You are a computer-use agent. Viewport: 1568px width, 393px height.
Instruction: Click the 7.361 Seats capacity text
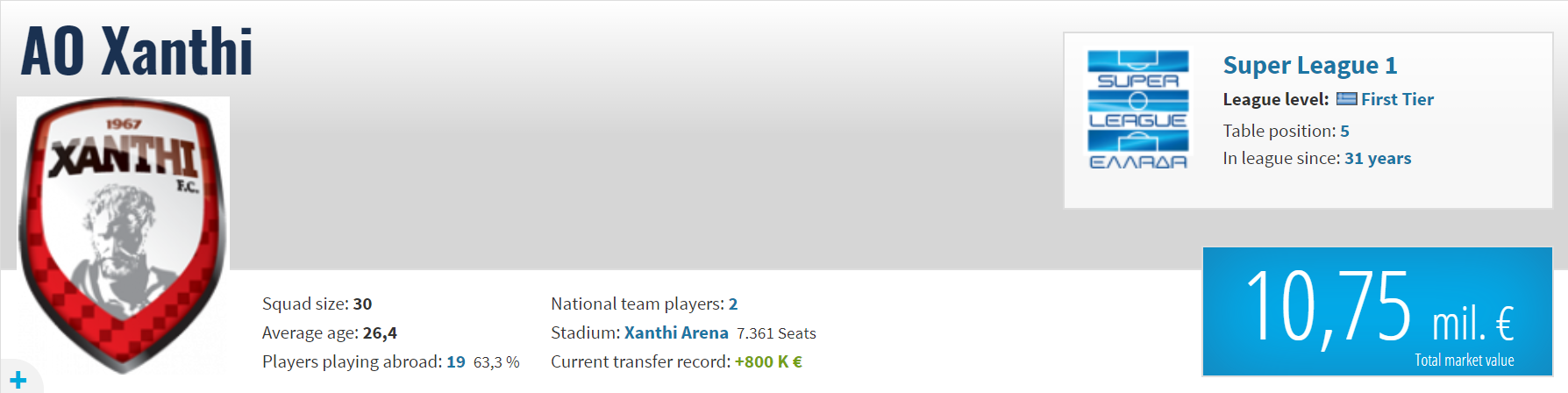coord(776,333)
